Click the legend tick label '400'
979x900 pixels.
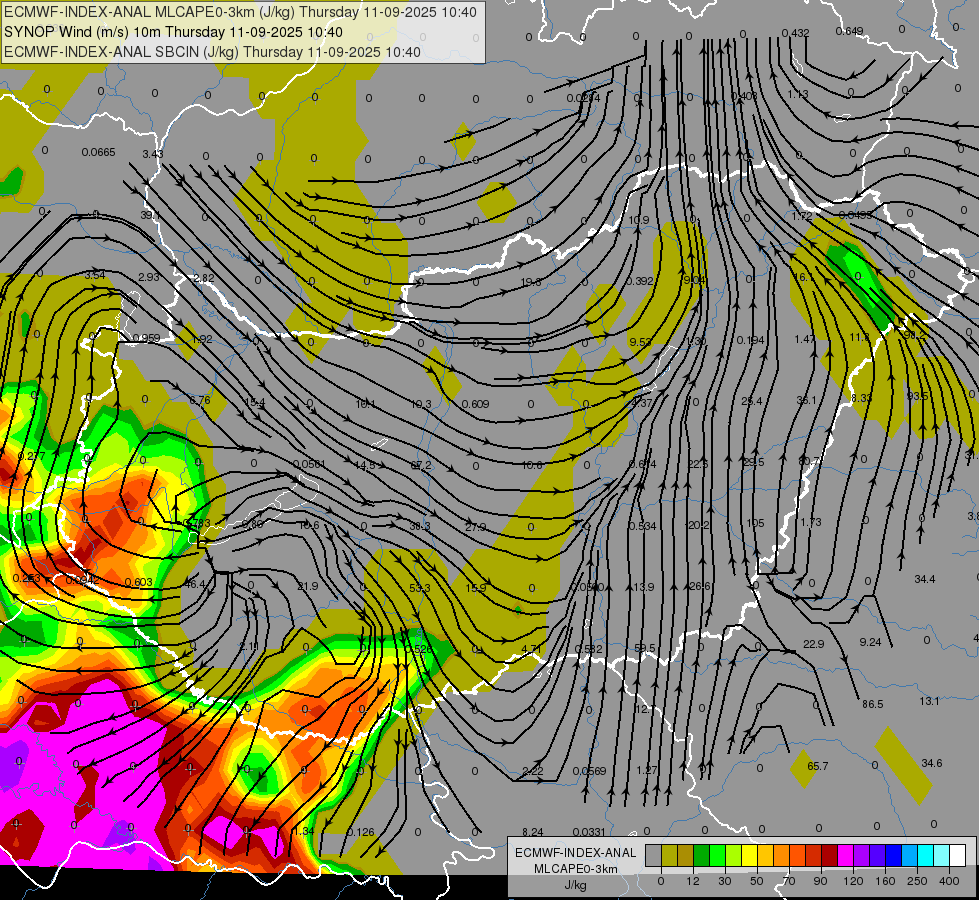point(949,881)
